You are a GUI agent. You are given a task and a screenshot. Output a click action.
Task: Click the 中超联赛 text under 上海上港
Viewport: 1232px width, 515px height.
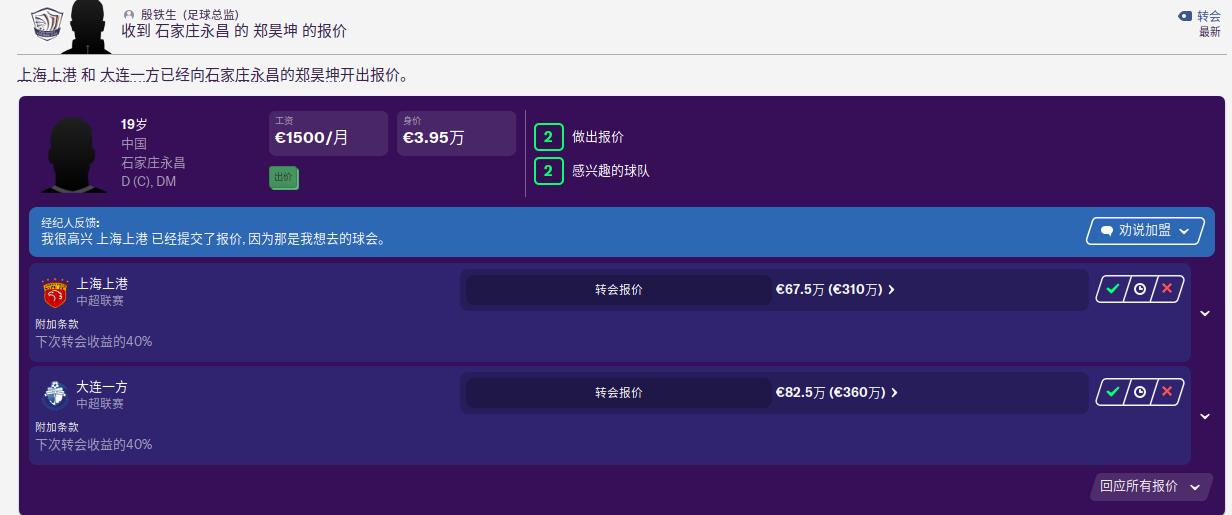(x=100, y=301)
